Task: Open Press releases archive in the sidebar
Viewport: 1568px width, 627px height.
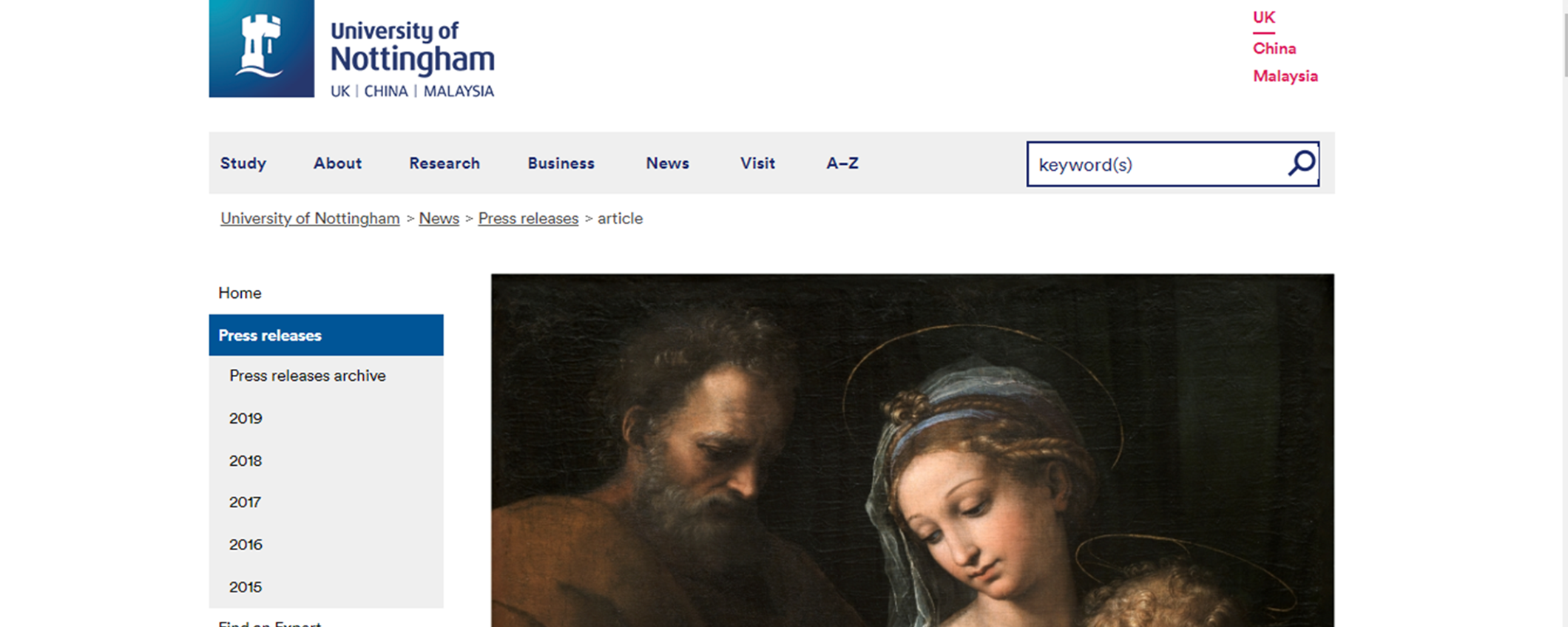Action: [308, 376]
